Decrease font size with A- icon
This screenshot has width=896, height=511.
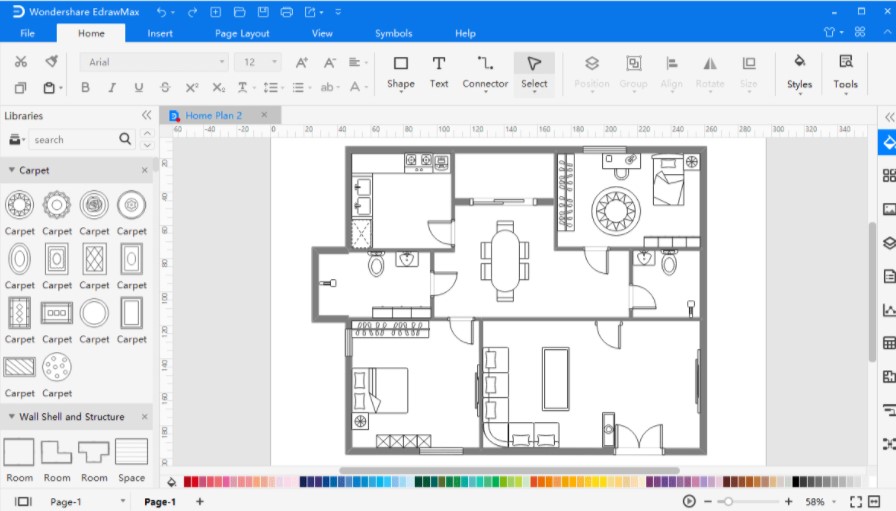click(329, 62)
